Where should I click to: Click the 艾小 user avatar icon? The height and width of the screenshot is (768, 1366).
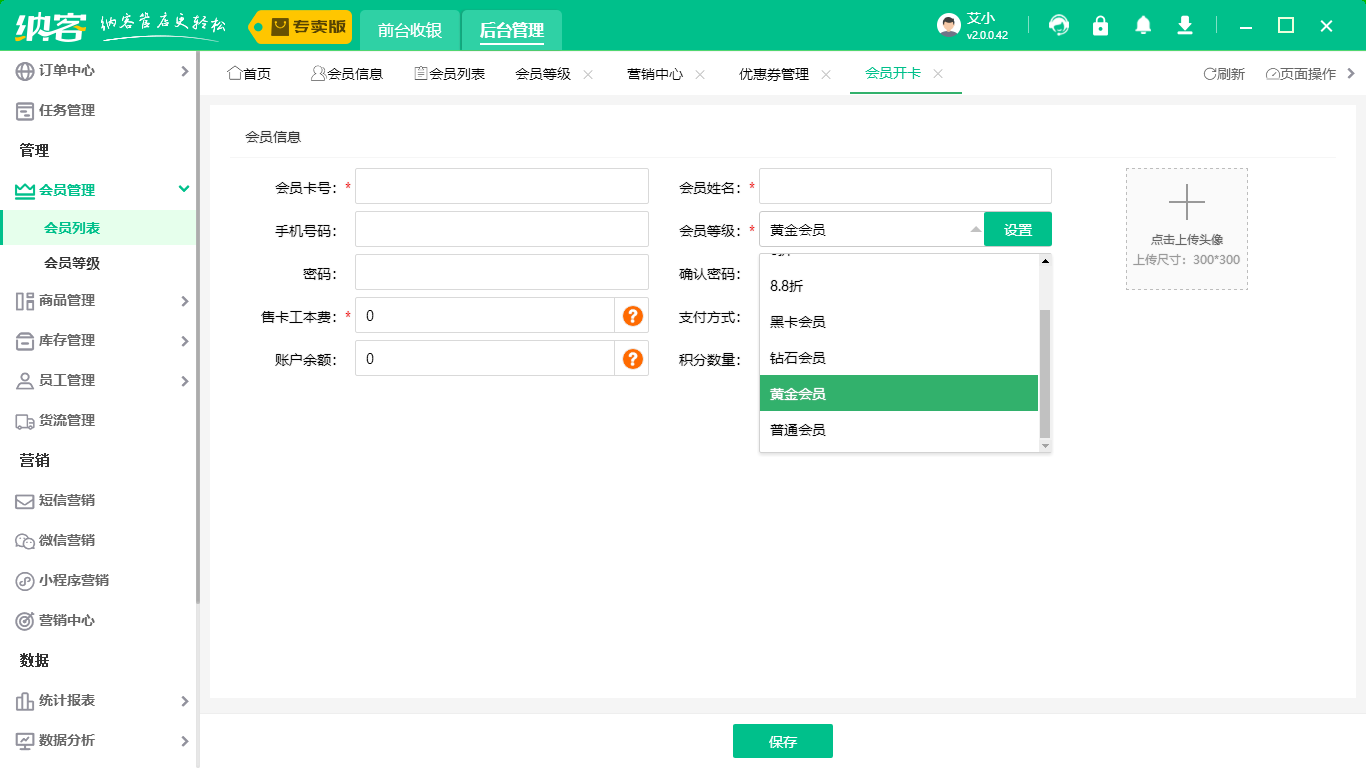[948, 26]
